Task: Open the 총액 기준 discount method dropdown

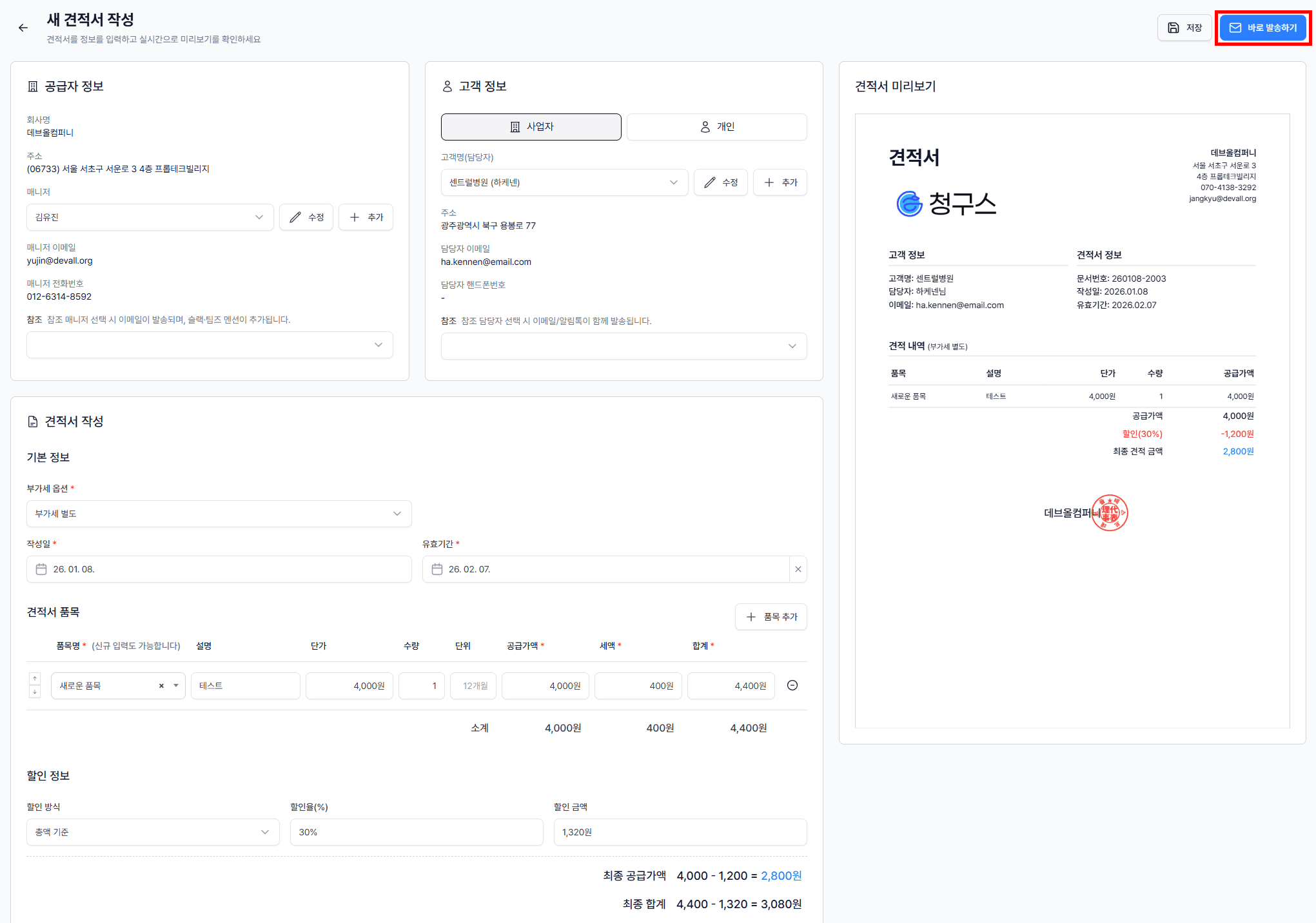Action: tap(153, 832)
